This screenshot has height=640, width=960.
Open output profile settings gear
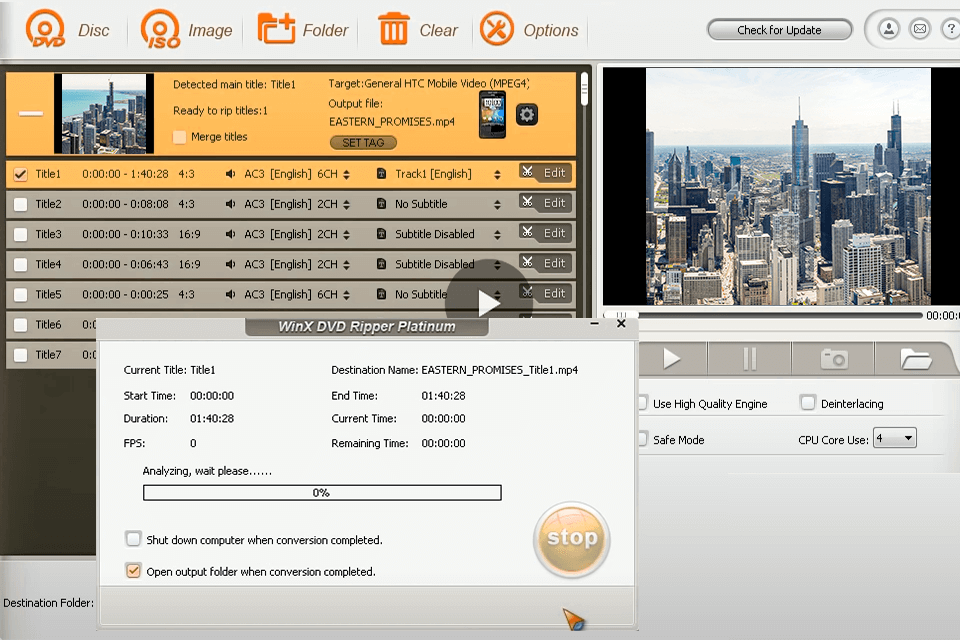tap(526, 114)
